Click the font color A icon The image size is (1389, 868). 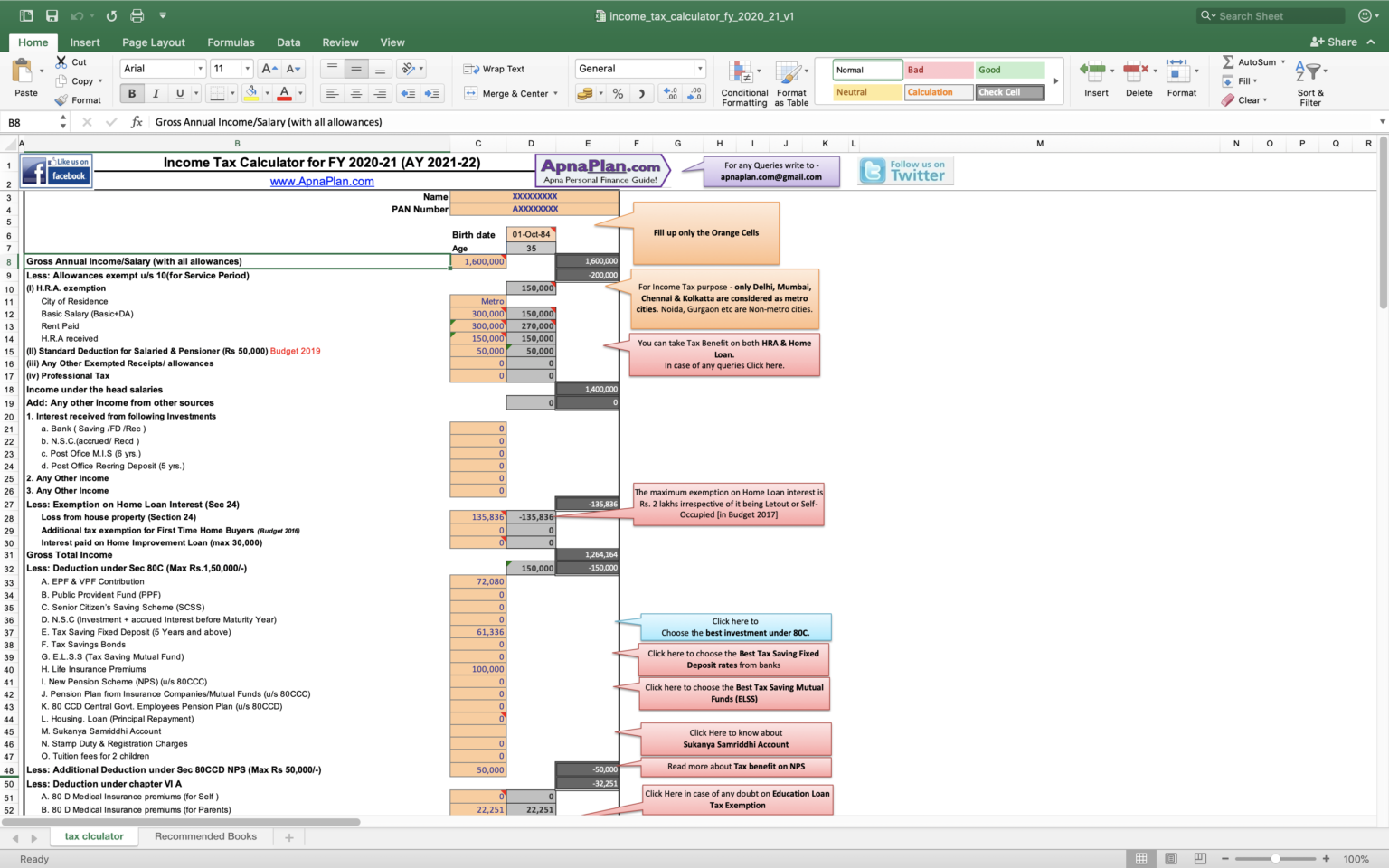285,93
